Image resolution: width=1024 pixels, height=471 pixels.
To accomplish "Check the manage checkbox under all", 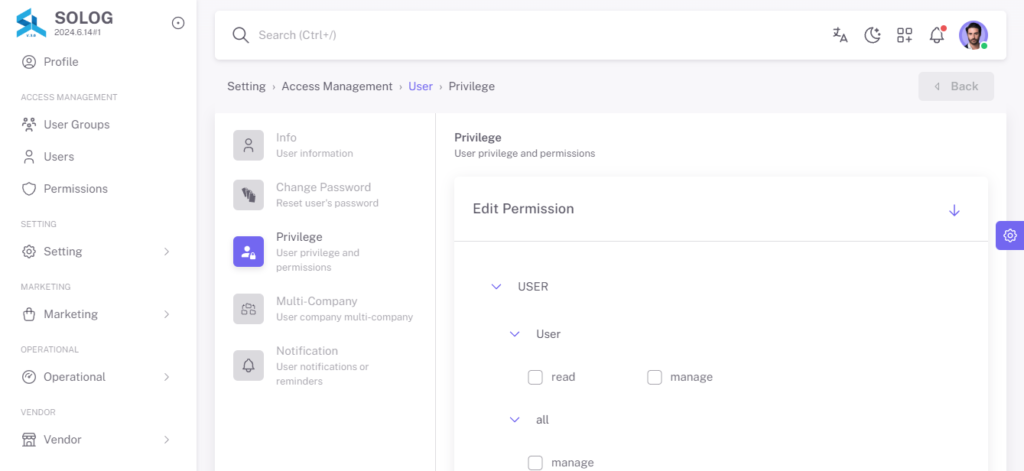I will click(x=536, y=463).
